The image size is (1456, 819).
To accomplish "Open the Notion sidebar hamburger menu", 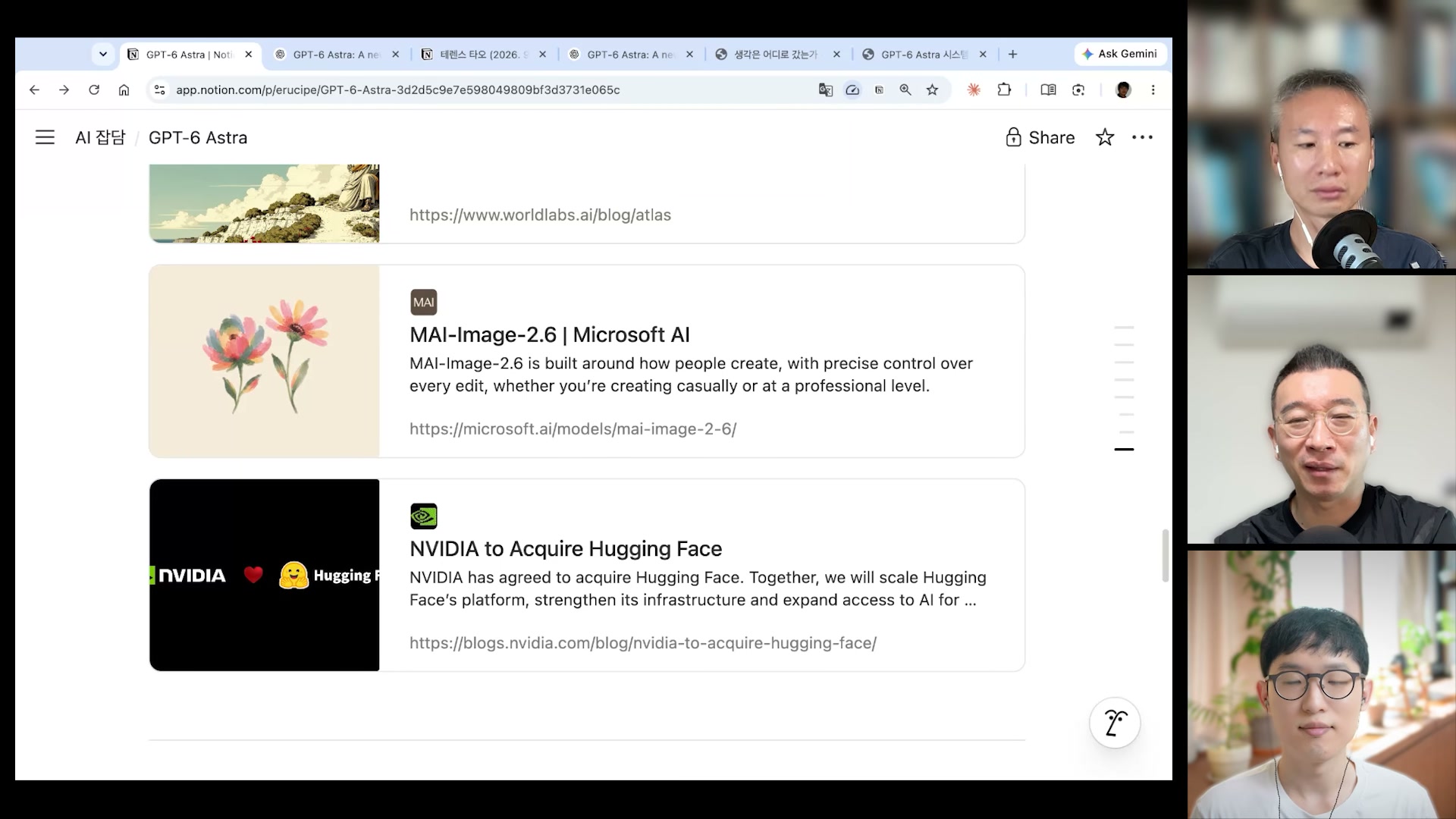I will click(45, 137).
